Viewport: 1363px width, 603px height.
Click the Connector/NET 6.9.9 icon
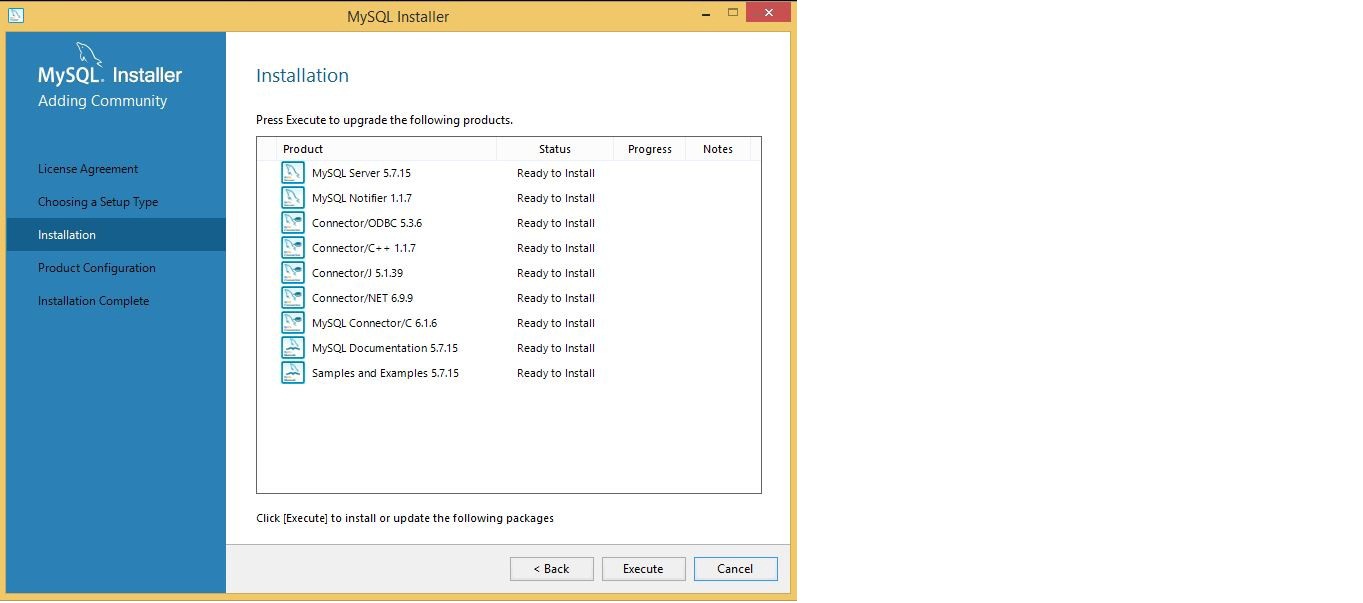[293, 298]
